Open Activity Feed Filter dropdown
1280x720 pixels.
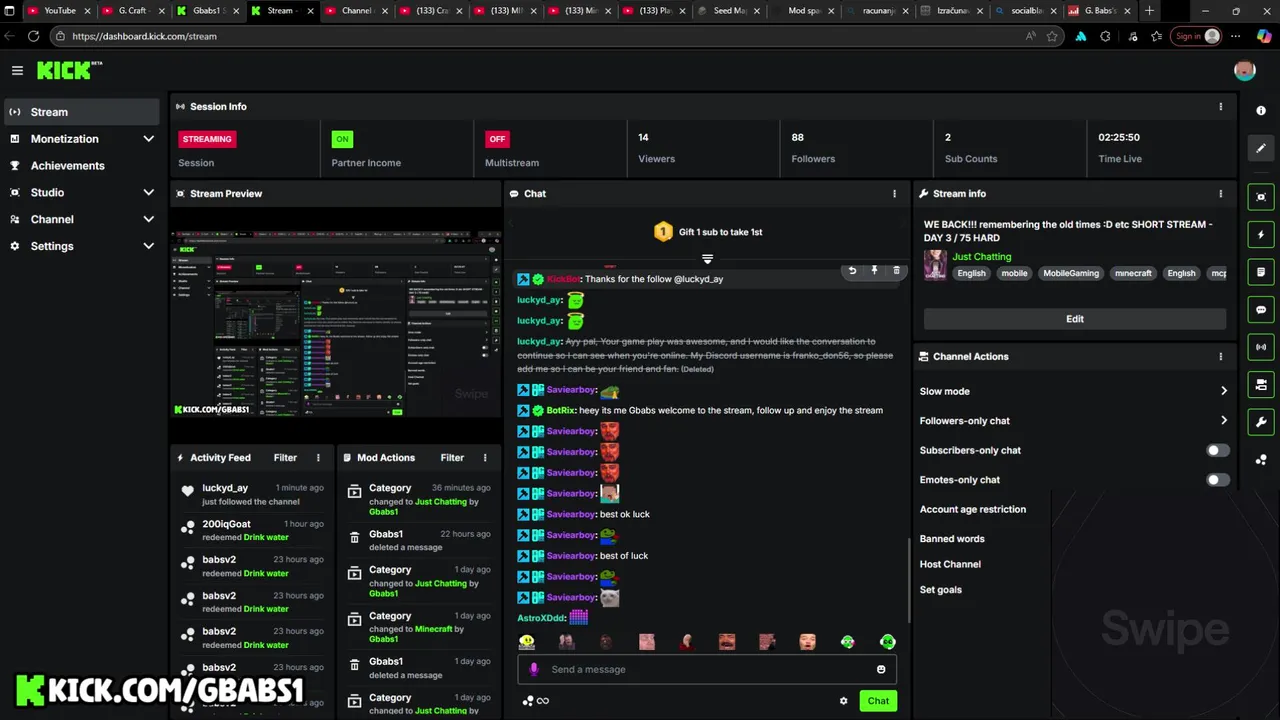(x=285, y=457)
